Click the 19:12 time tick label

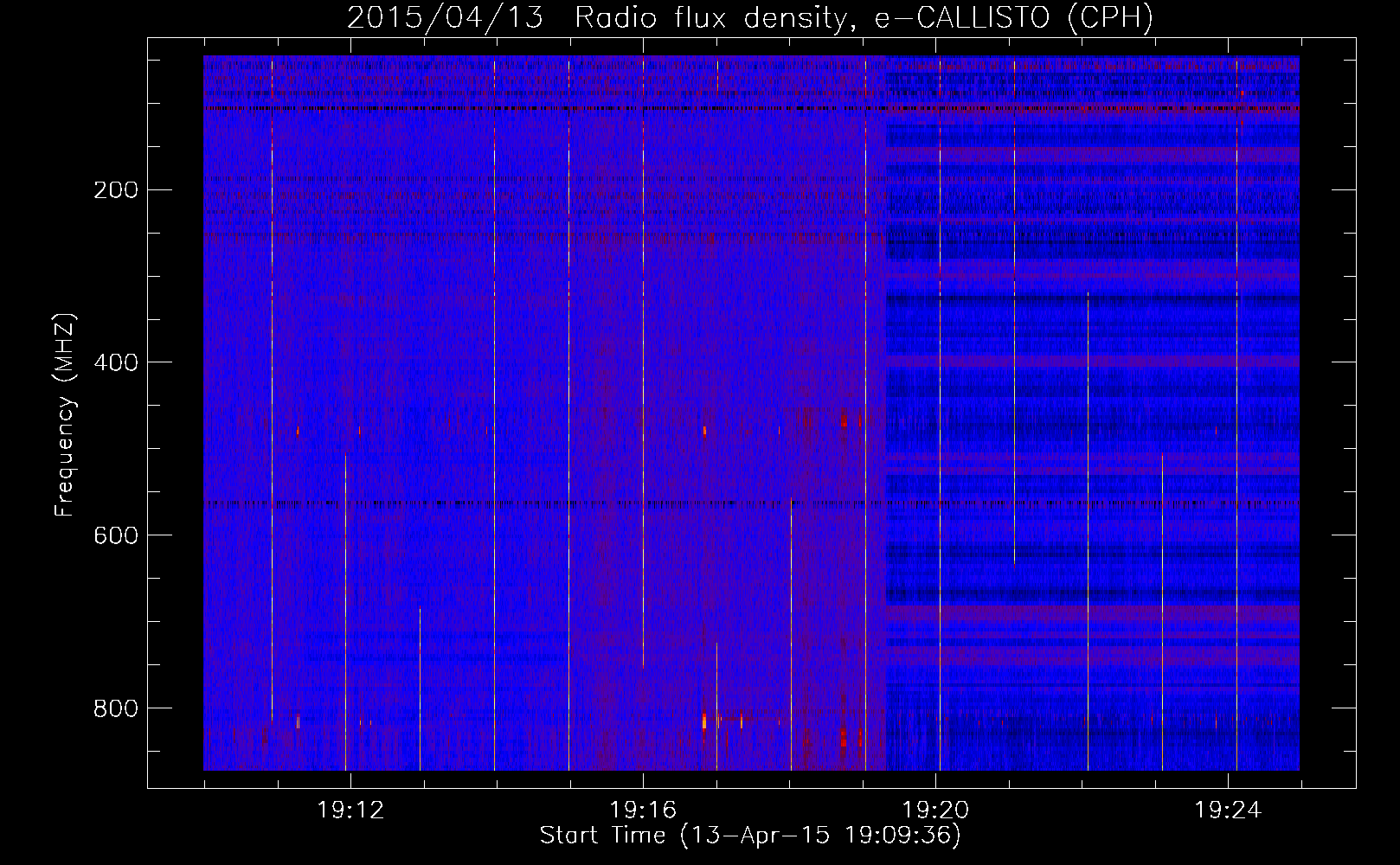350,811
